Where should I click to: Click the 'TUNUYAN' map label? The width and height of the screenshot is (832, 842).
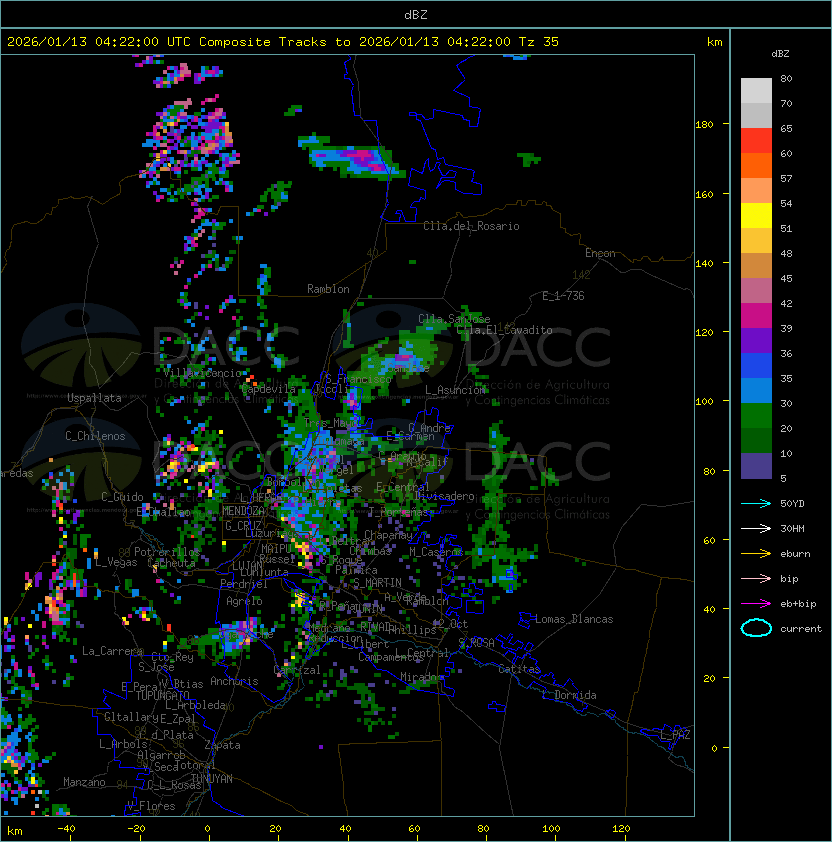point(212,779)
